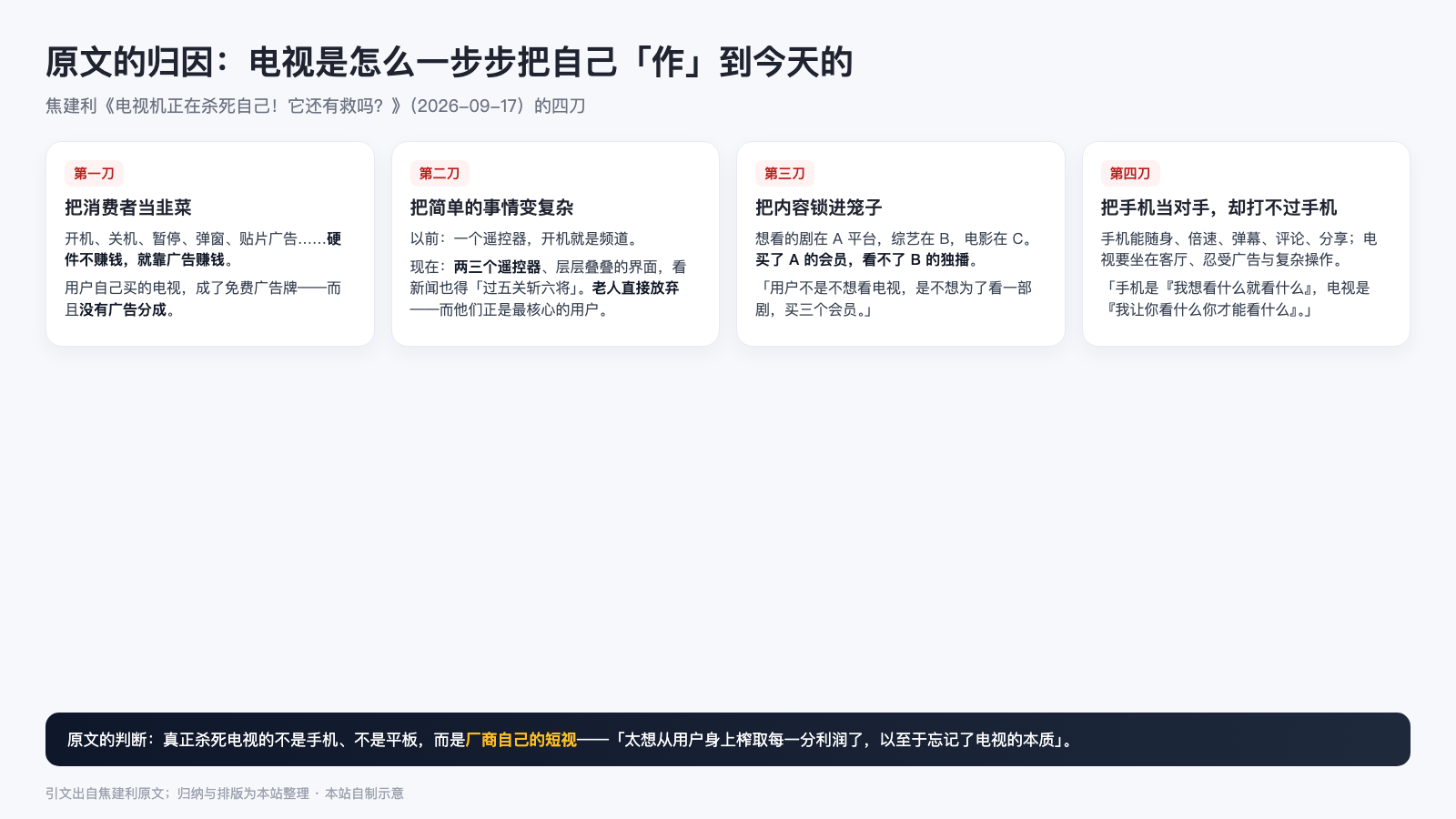Click the footer text 本站自制示意
The image size is (1456, 819).
[x=364, y=794]
